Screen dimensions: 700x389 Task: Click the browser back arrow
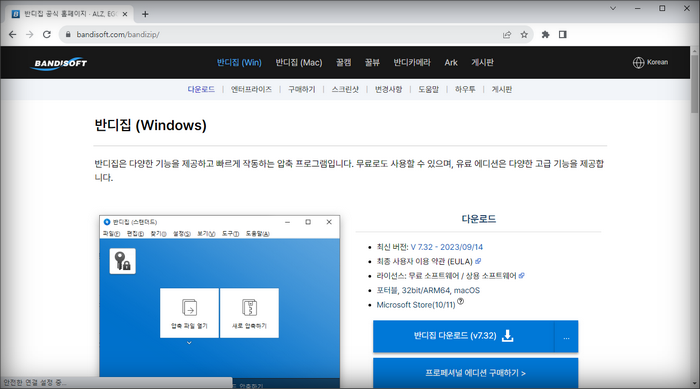pos(12,34)
